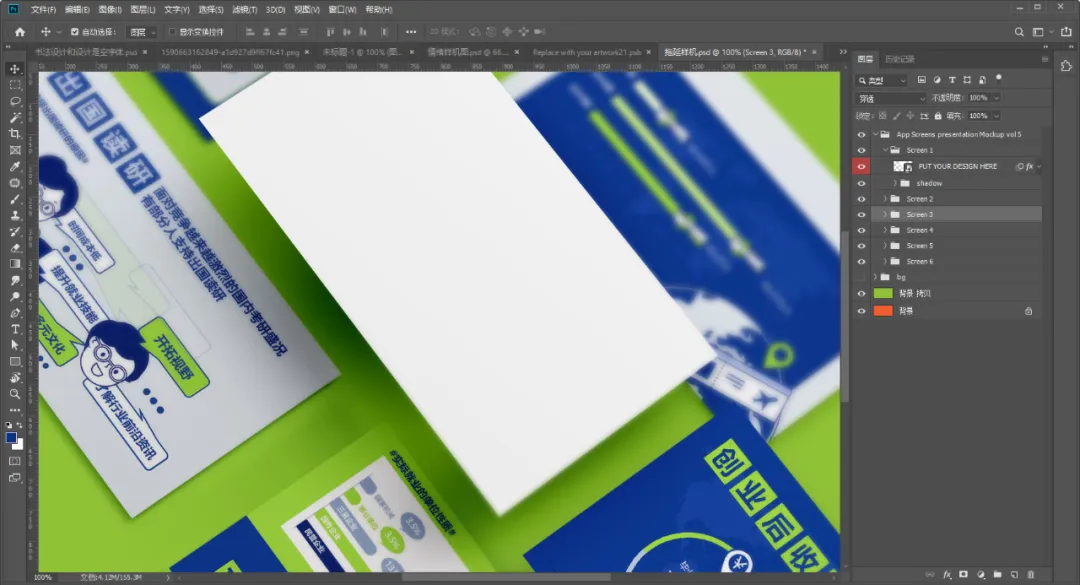Open the 文件(F) menu
Image resolution: width=1080 pixels, height=585 pixels.
(x=43, y=10)
